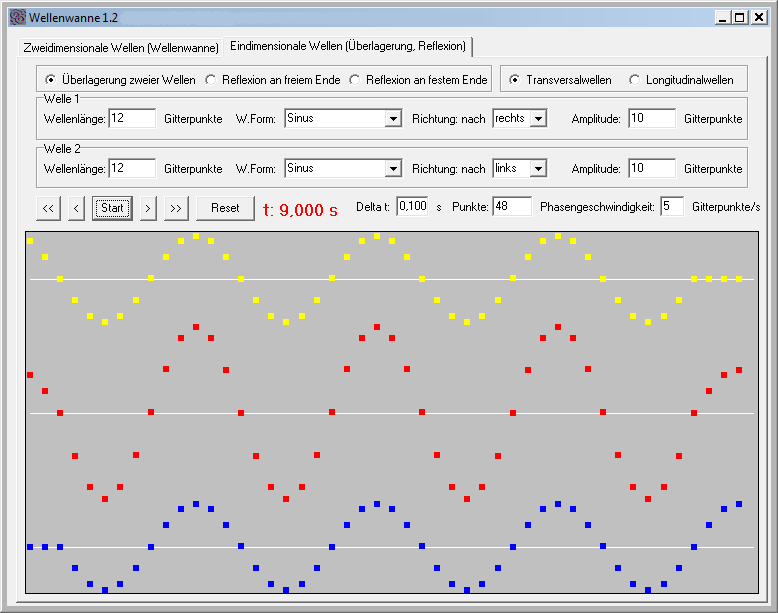Expand Welle 1 Richtung dropdown
Image resolution: width=778 pixels, height=613 pixels.
pos(538,119)
